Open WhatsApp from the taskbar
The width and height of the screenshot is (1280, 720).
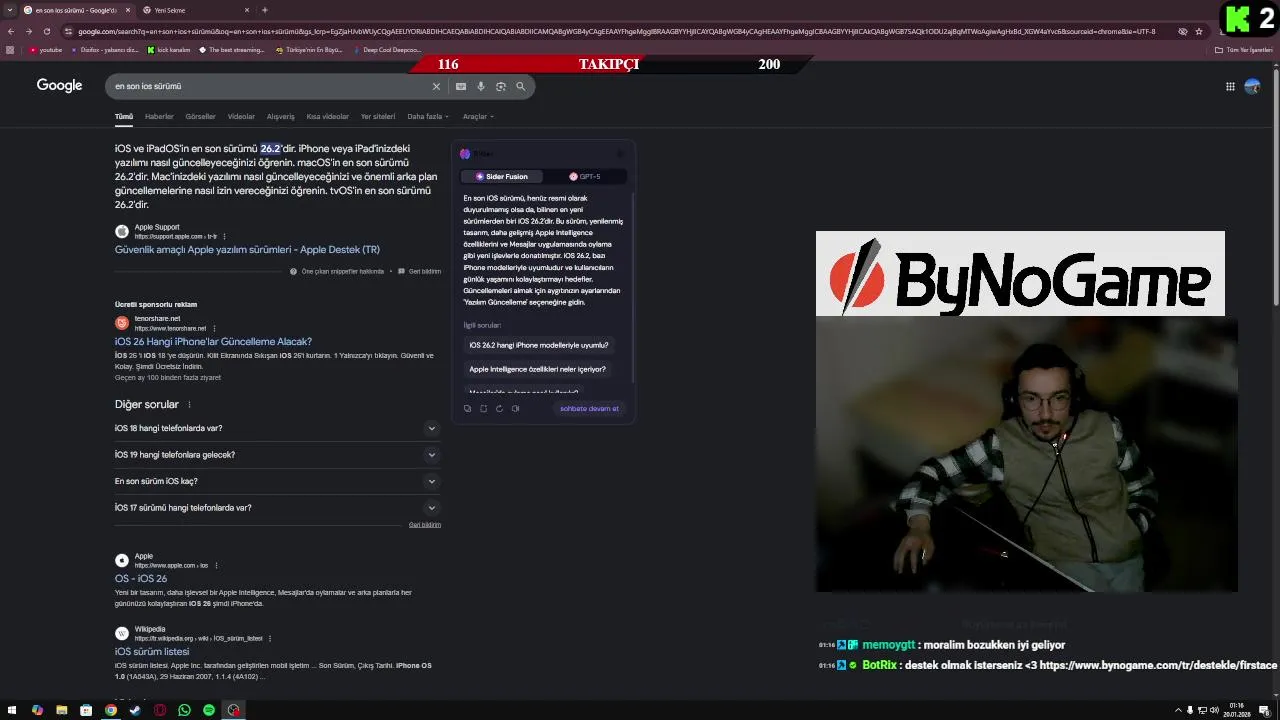point(184,710)
